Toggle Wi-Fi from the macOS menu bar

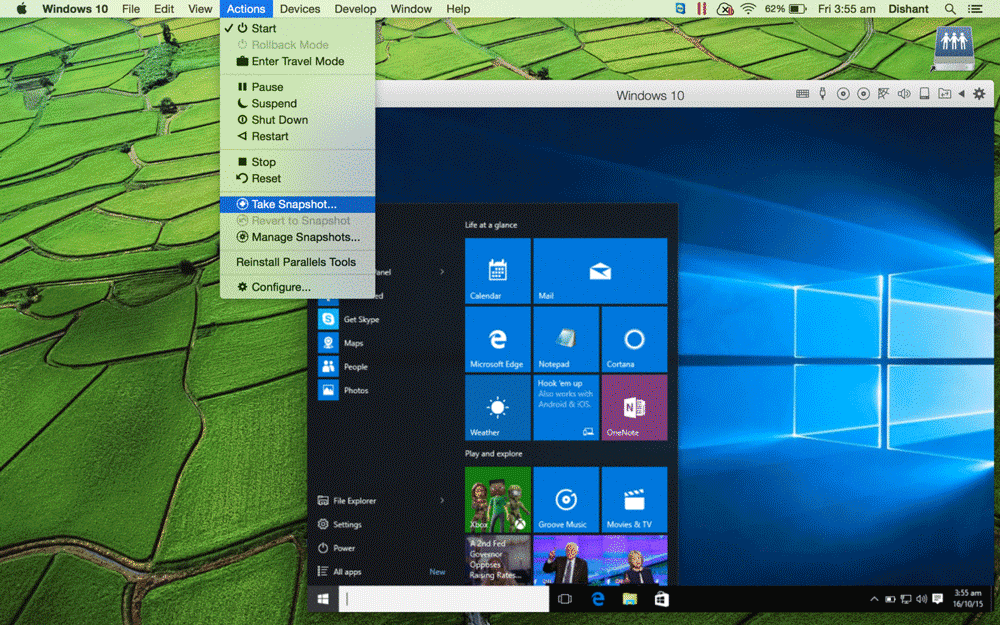click(x=748, y=9)
